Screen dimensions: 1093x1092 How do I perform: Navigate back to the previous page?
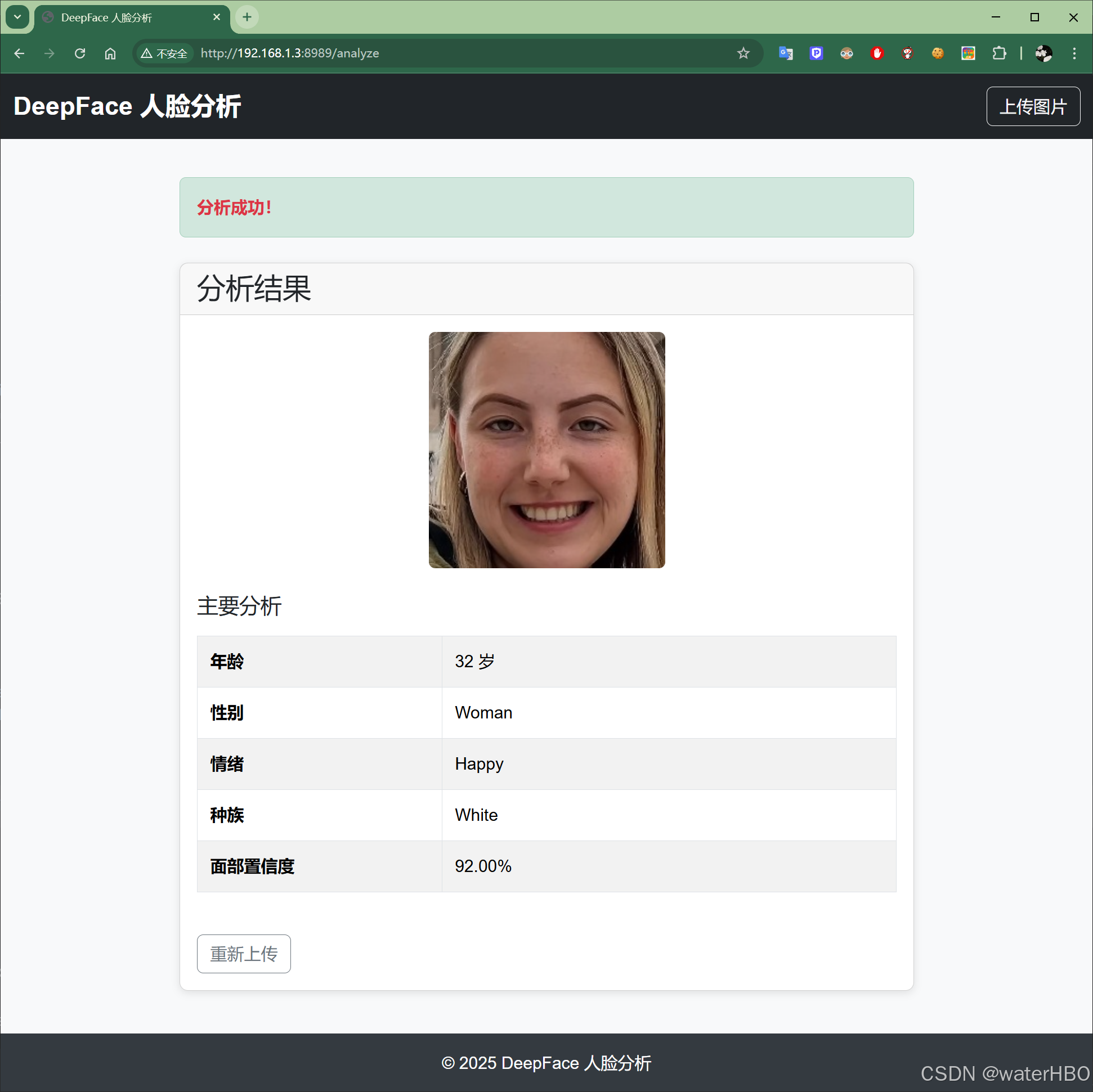[19, 53]
